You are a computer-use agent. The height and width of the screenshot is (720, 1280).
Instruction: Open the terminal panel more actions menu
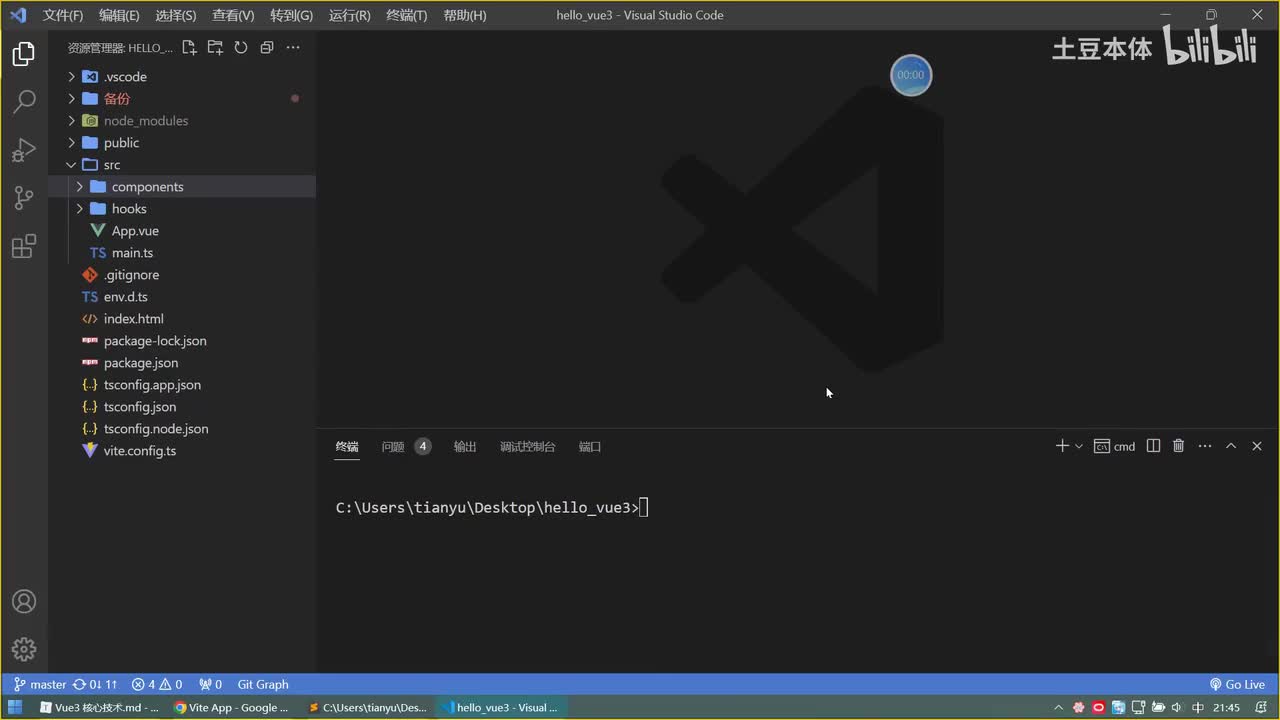1205,446
